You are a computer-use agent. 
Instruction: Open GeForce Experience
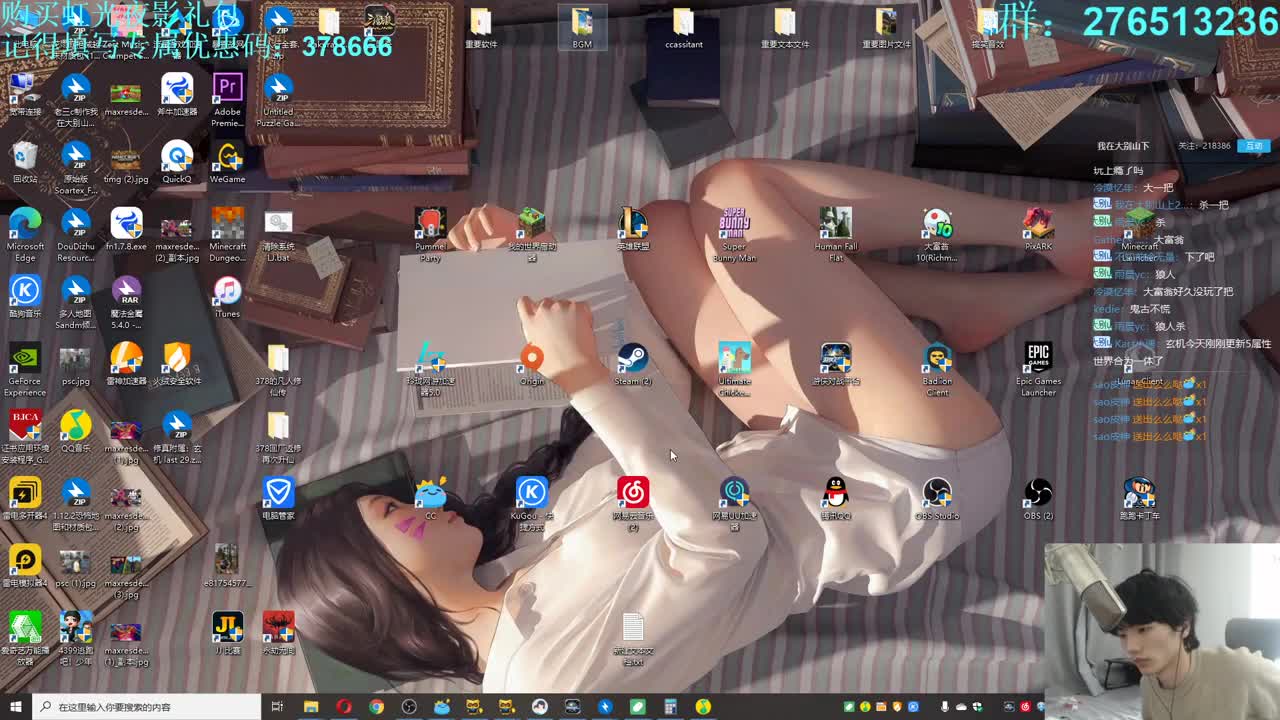pos(25,360)
